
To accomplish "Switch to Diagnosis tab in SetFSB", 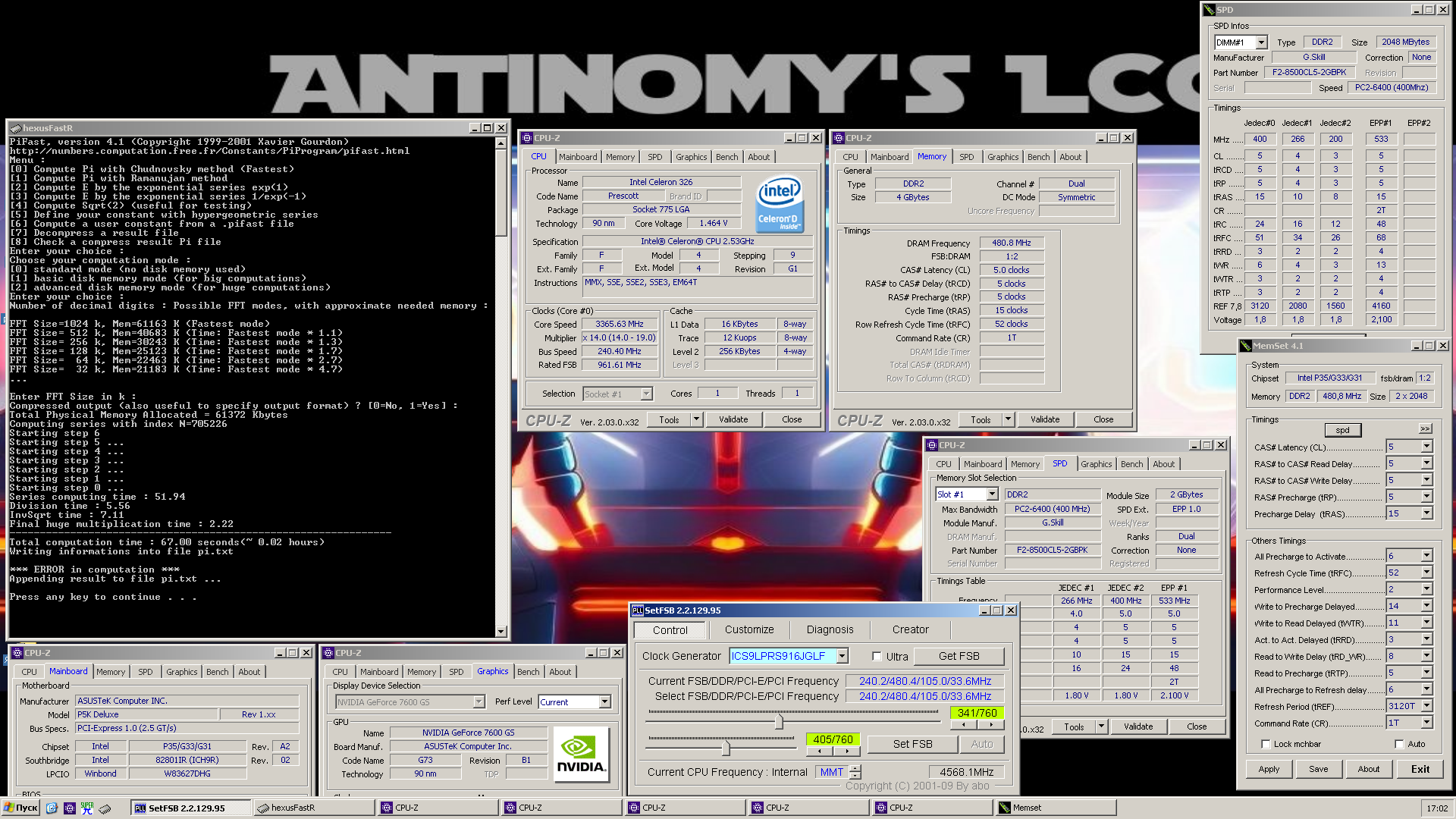I will tap(830, 630).
